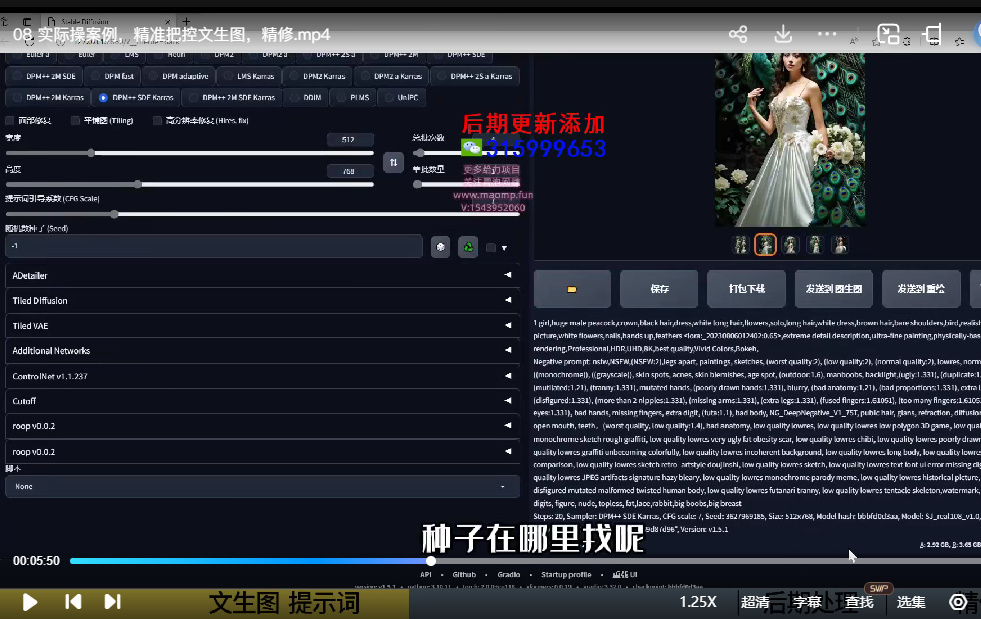The width and height of the screenshot is (981, 619).
Task: Click the green recycle reuse-seed button
Action: point(468,247)
